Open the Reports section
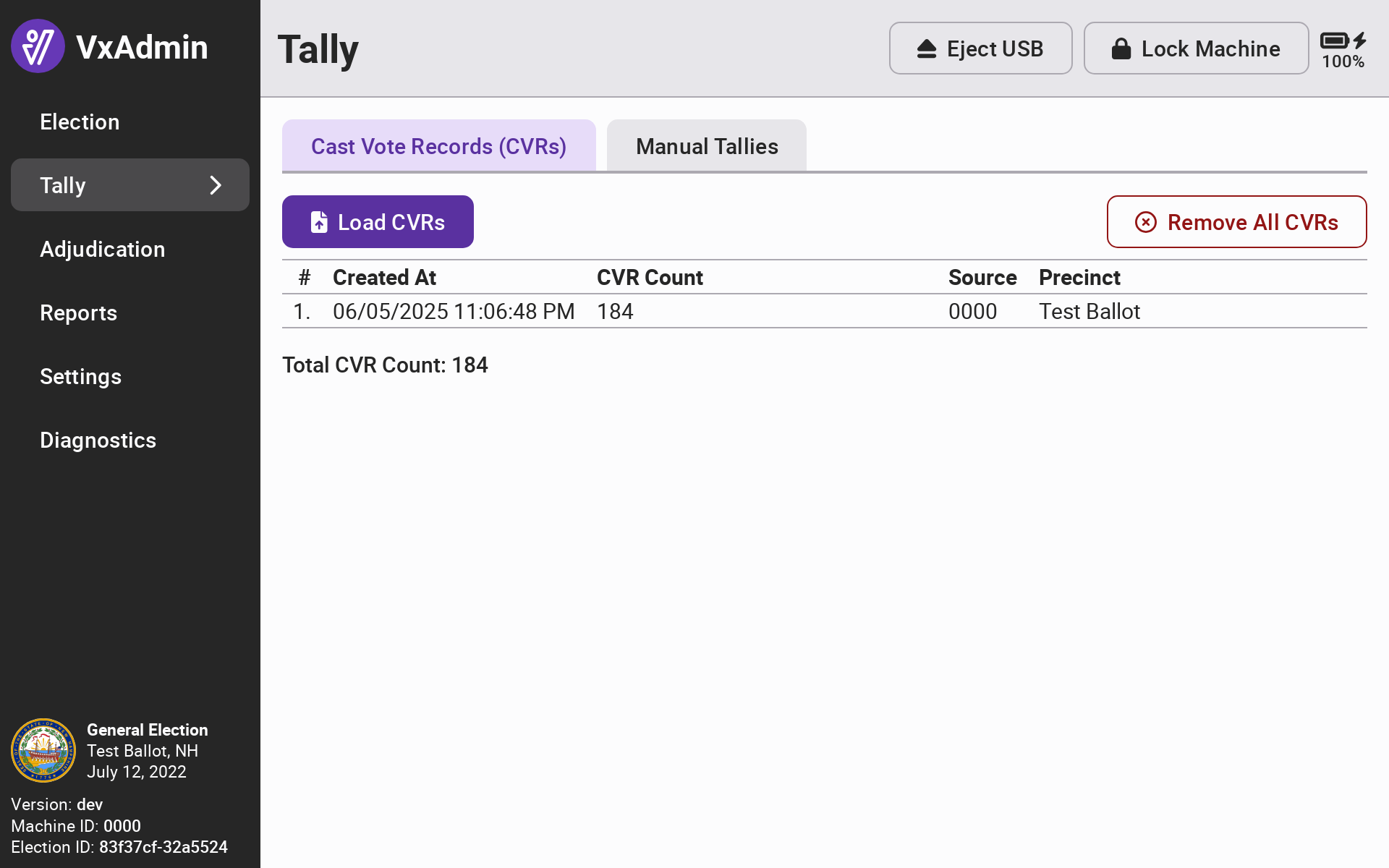The width and height of the screenshot is (1389, 868). pos(78,312)
